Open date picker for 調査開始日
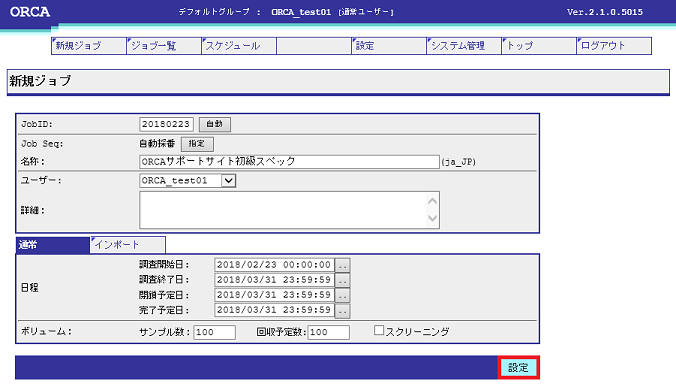The height and width of the screenshot is (387, 676). coord(343,265)
